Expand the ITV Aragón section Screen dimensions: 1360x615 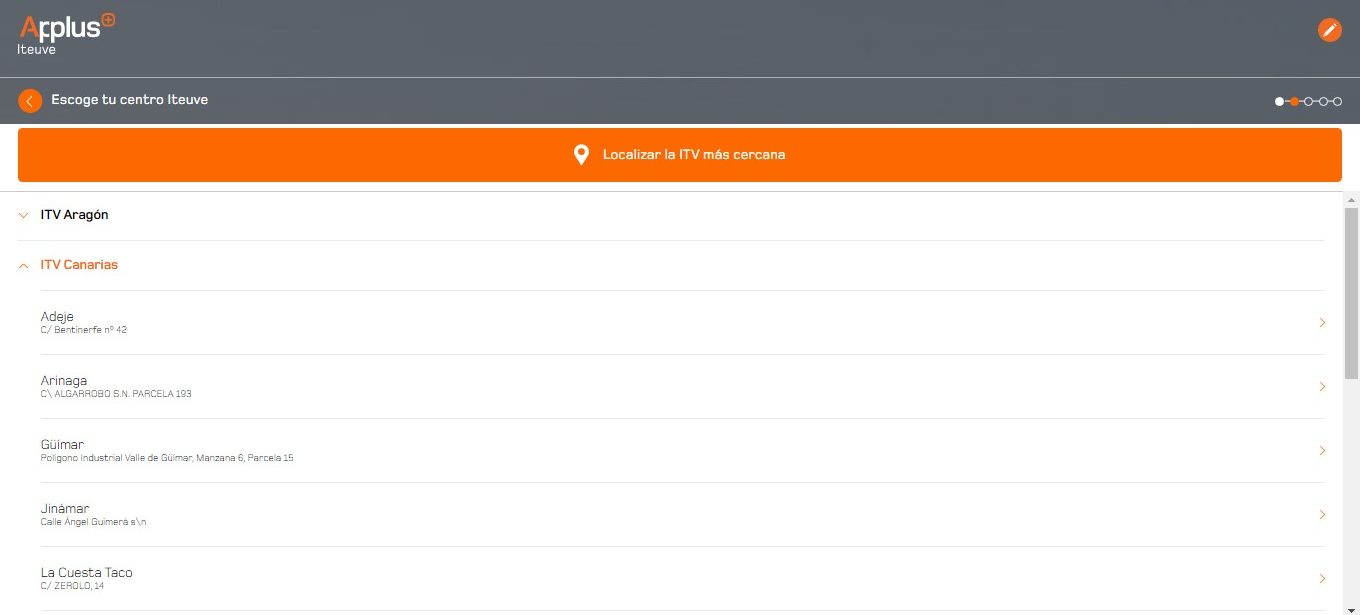point(672,215)
